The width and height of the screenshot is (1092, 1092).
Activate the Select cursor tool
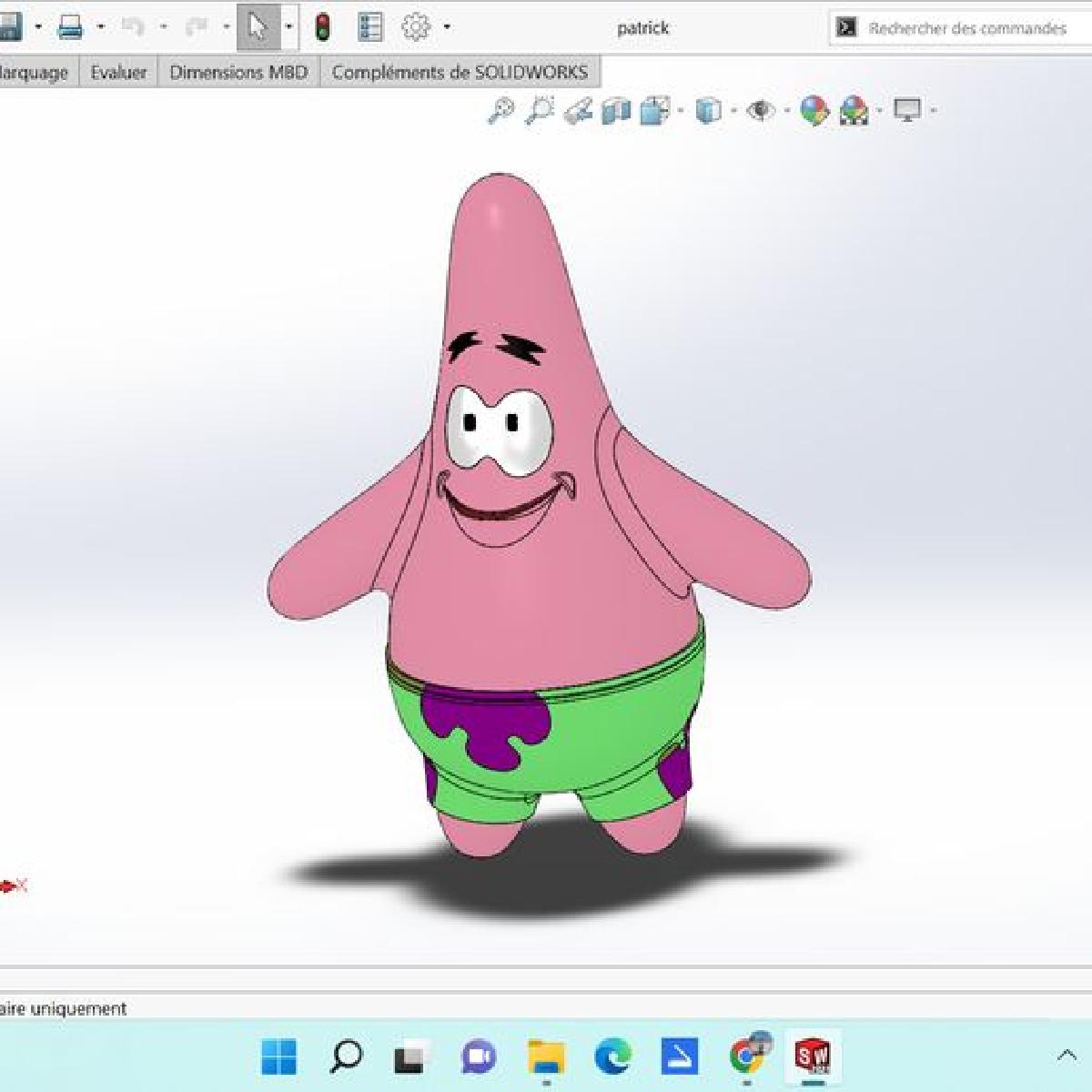tap(258, 27)
